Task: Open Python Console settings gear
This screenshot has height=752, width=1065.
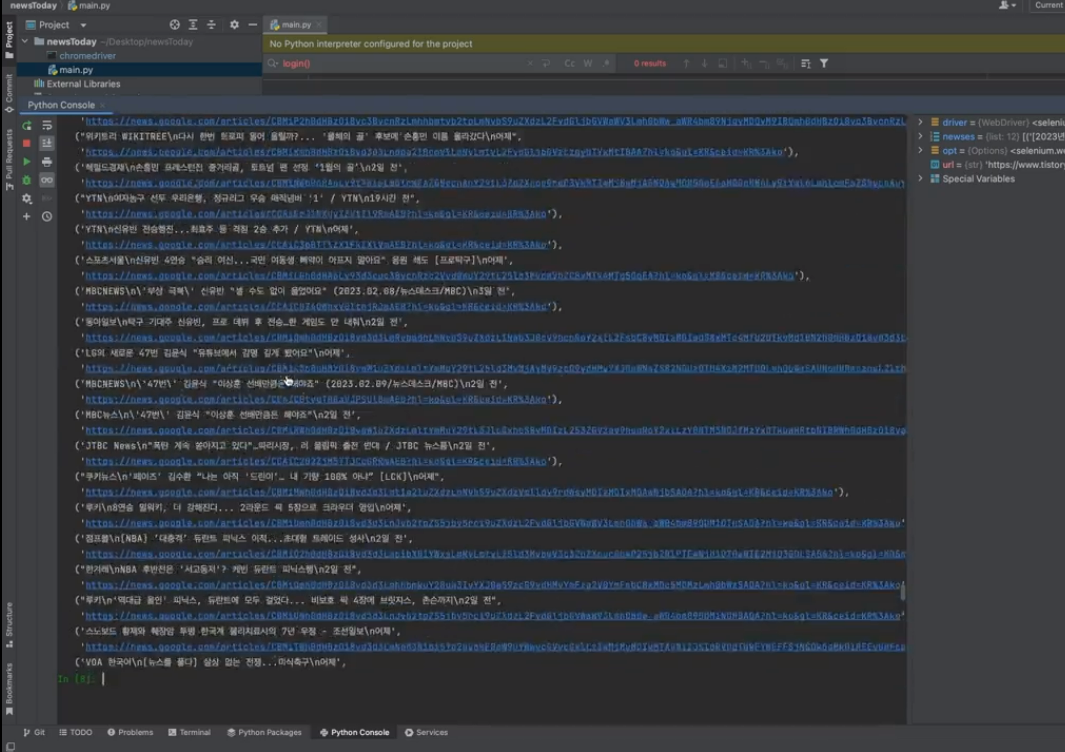Action: click(x=26, y=198)
